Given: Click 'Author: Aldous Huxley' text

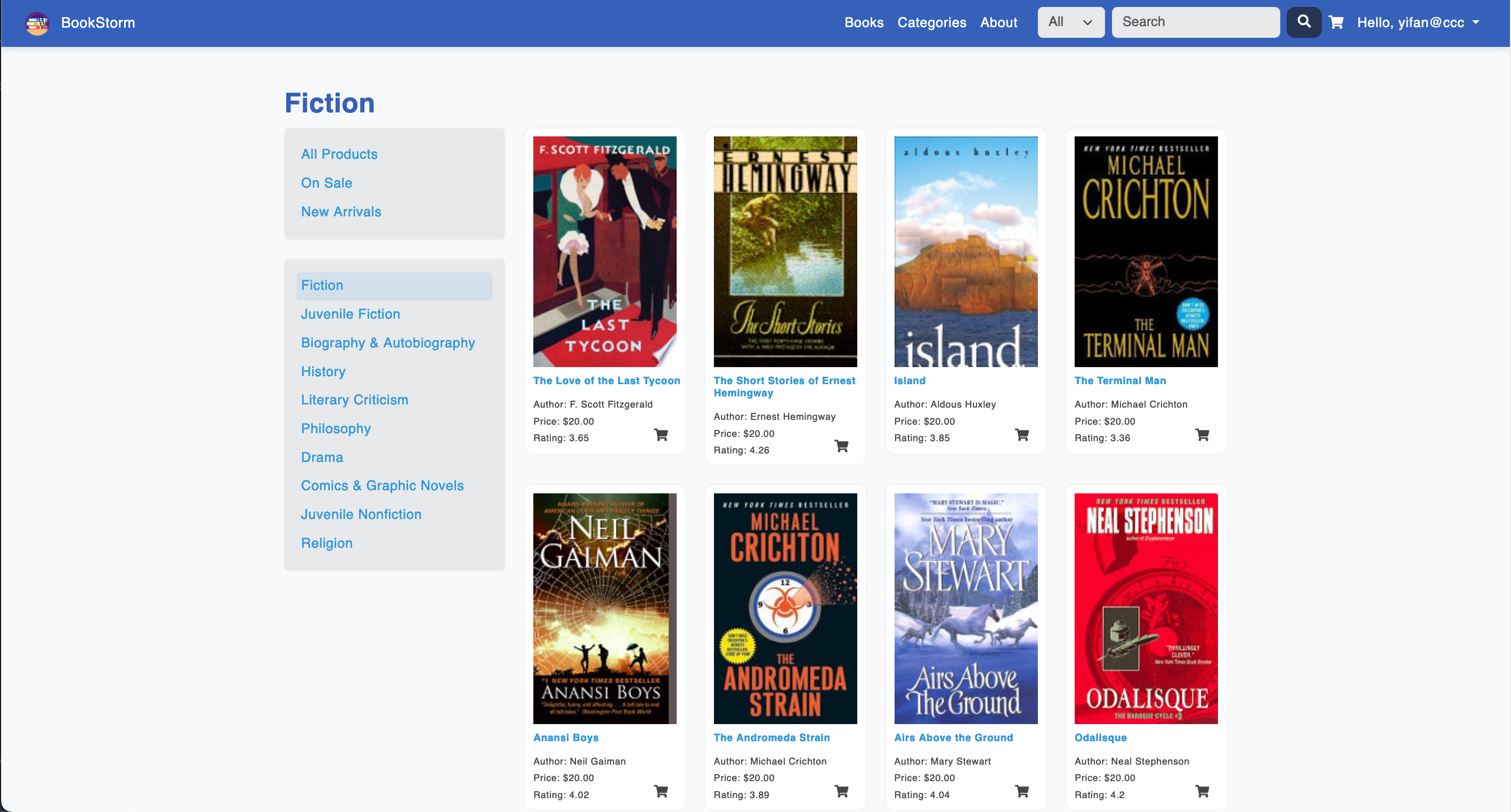Looking at the screenshot, I should [x=944, y=404].
